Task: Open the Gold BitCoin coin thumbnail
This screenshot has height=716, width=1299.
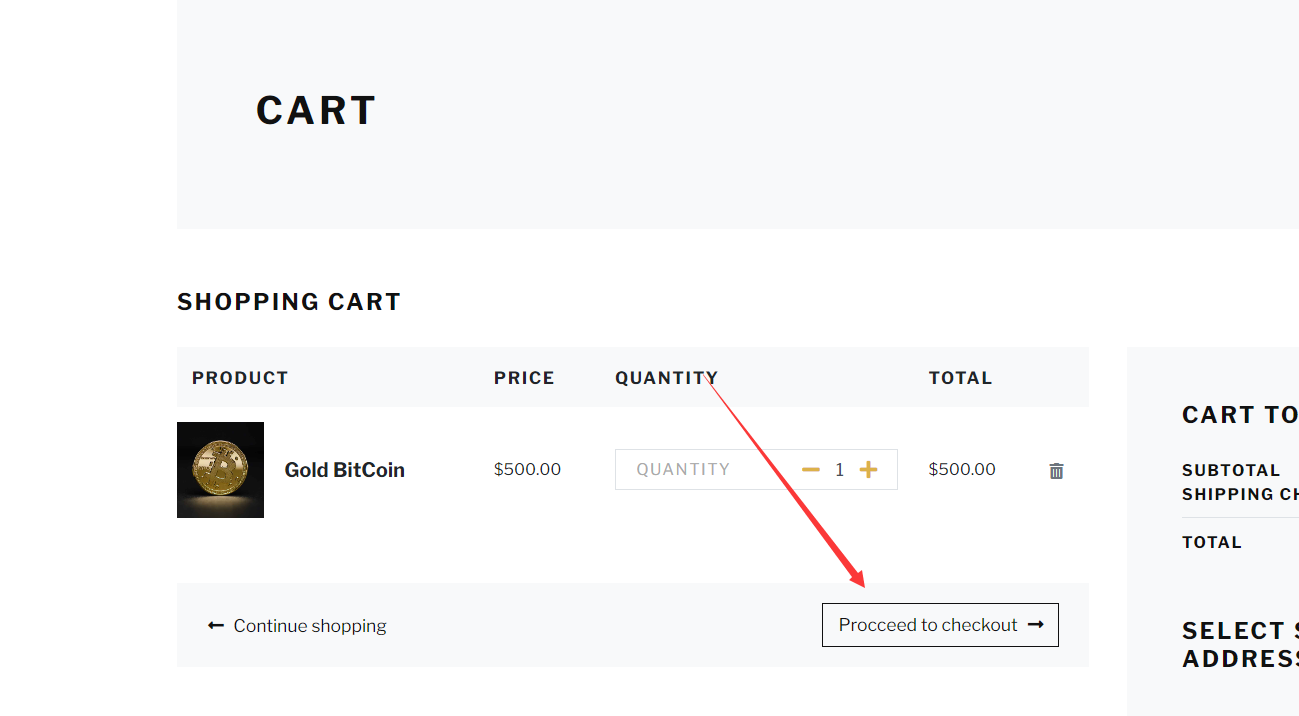Action: click(x=220, y=470)
